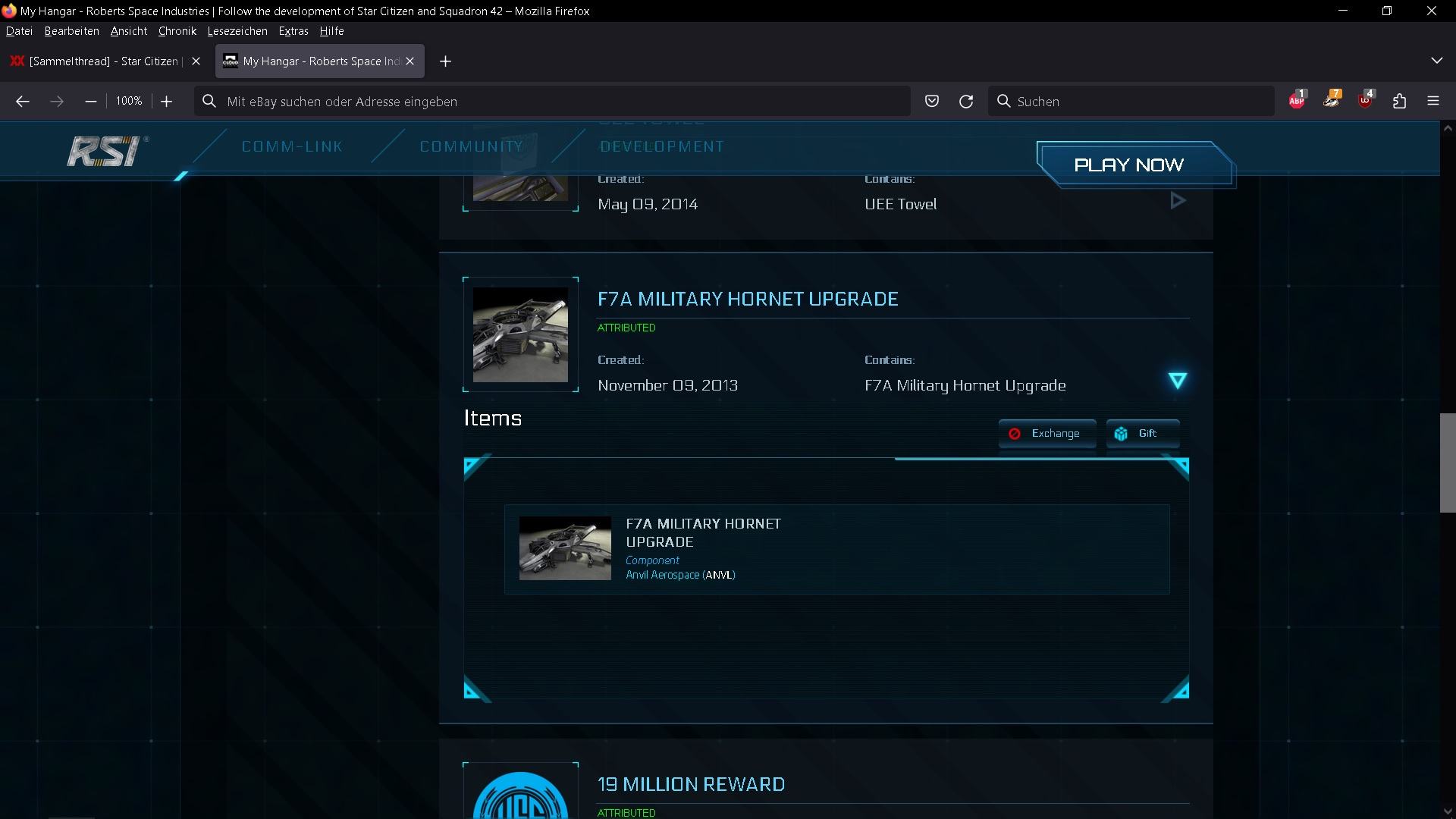
Task: Open the extension icon with badge 7
Action: point(1332,100)
